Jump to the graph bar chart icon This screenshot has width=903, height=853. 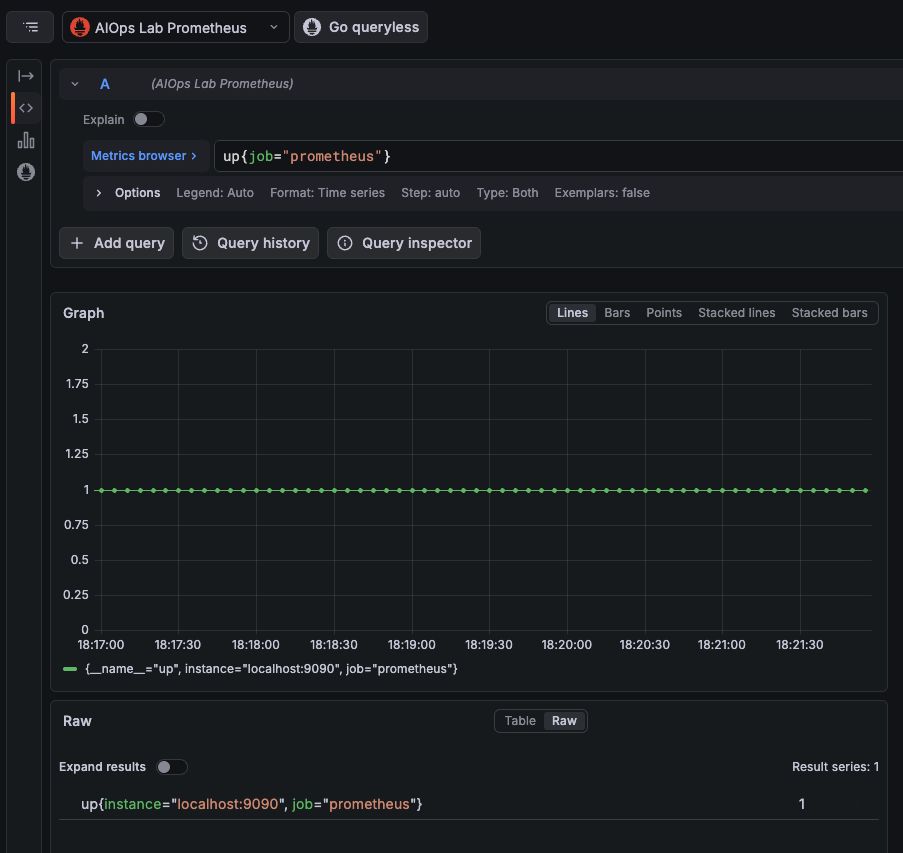tap(26, 140)
